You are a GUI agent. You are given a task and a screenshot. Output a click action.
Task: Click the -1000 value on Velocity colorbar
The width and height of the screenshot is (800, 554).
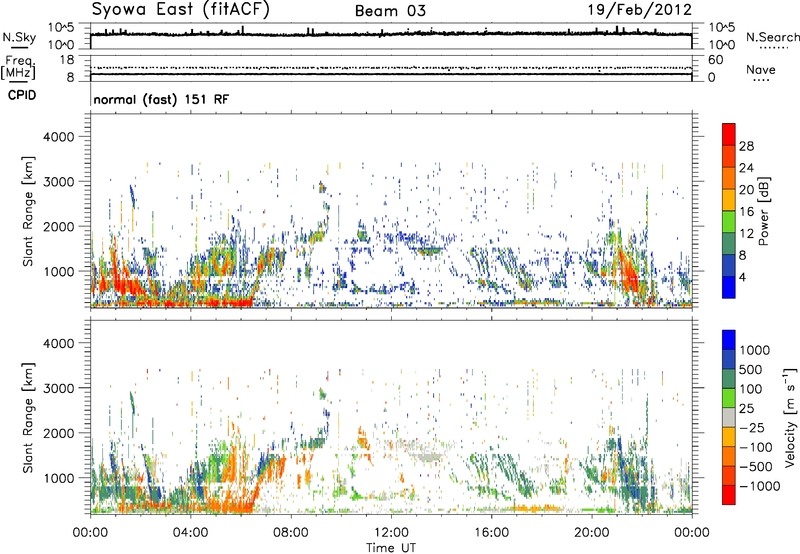tap(760, 486)
